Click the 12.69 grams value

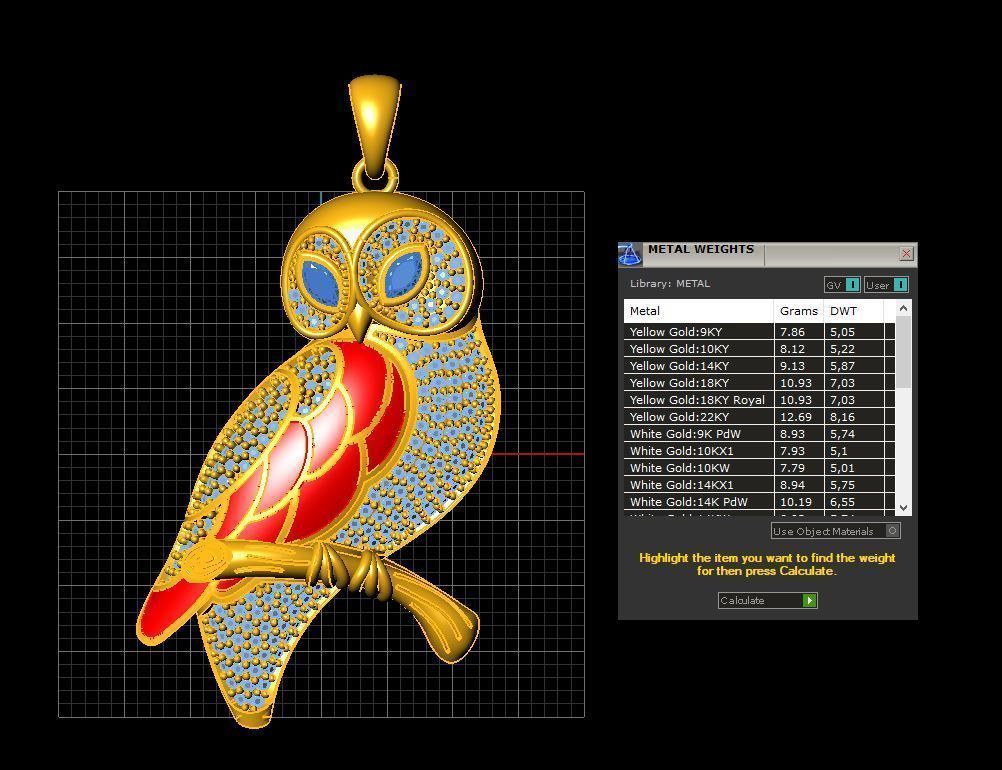pyautogui.click(x=796, y=417)
